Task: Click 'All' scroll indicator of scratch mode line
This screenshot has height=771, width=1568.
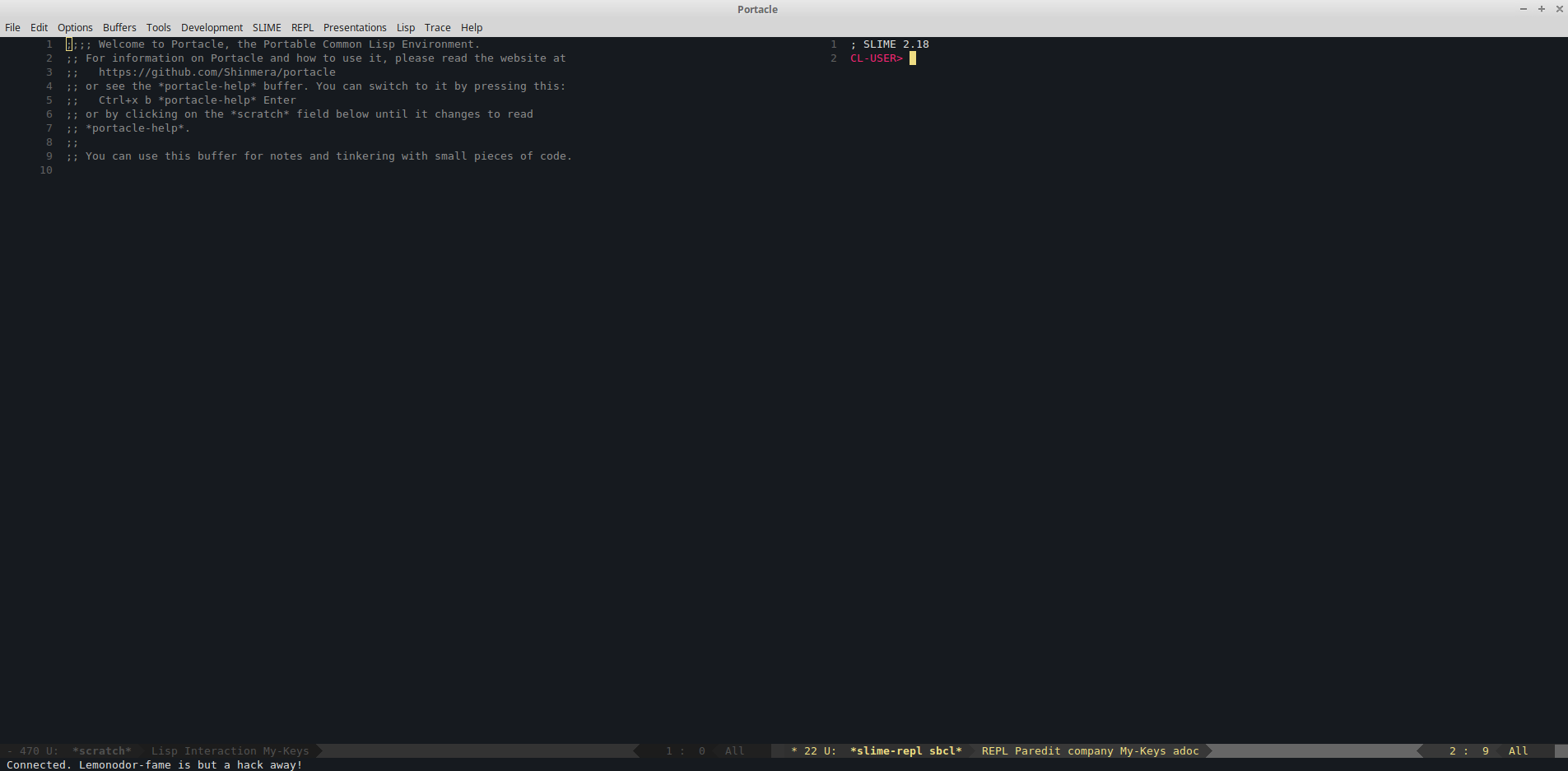Action: pos(735,750)
